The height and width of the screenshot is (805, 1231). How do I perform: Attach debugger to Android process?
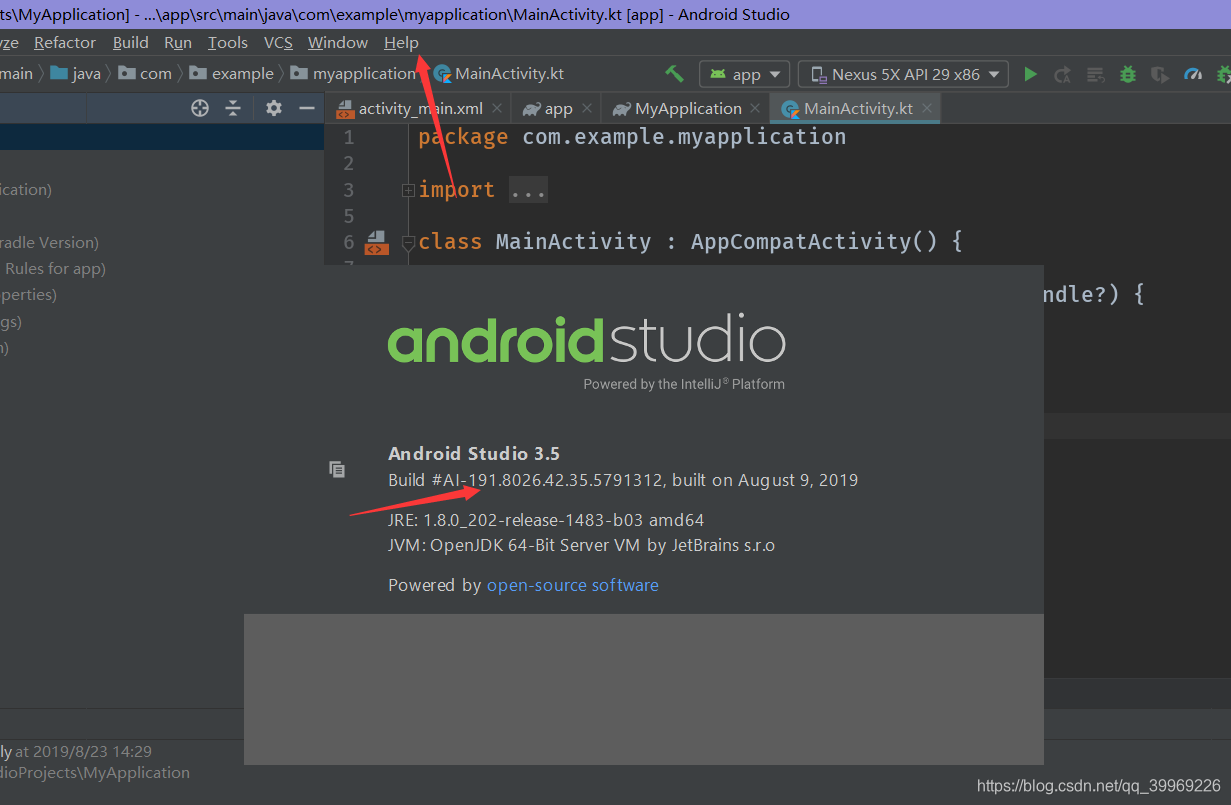point(1159,73)
